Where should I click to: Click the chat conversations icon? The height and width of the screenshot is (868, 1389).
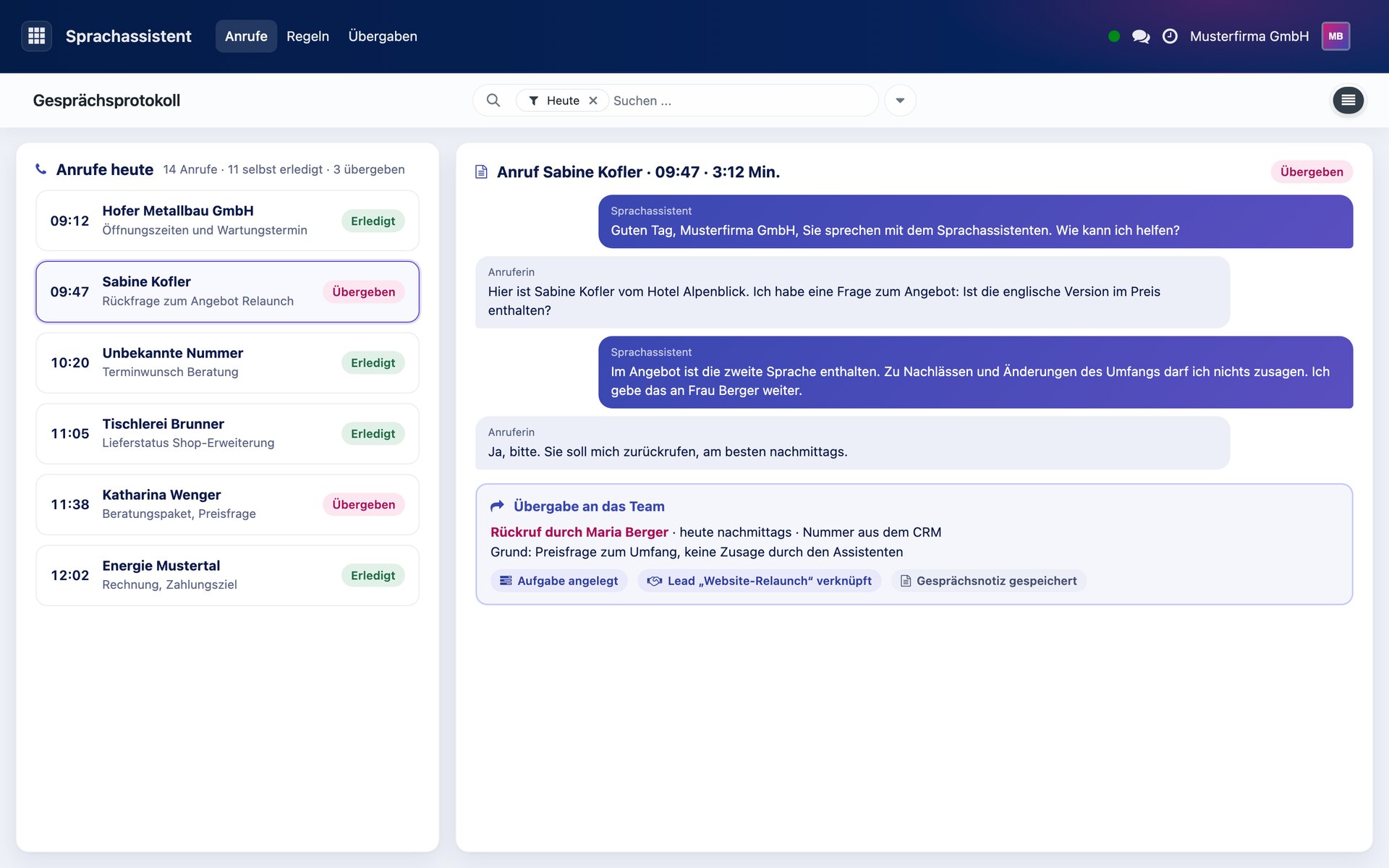[x=1141, y=36]
